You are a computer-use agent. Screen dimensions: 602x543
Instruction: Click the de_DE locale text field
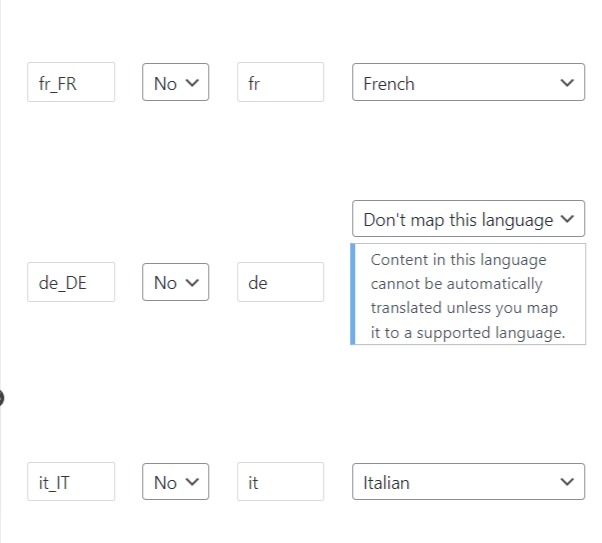click(71, 282)
